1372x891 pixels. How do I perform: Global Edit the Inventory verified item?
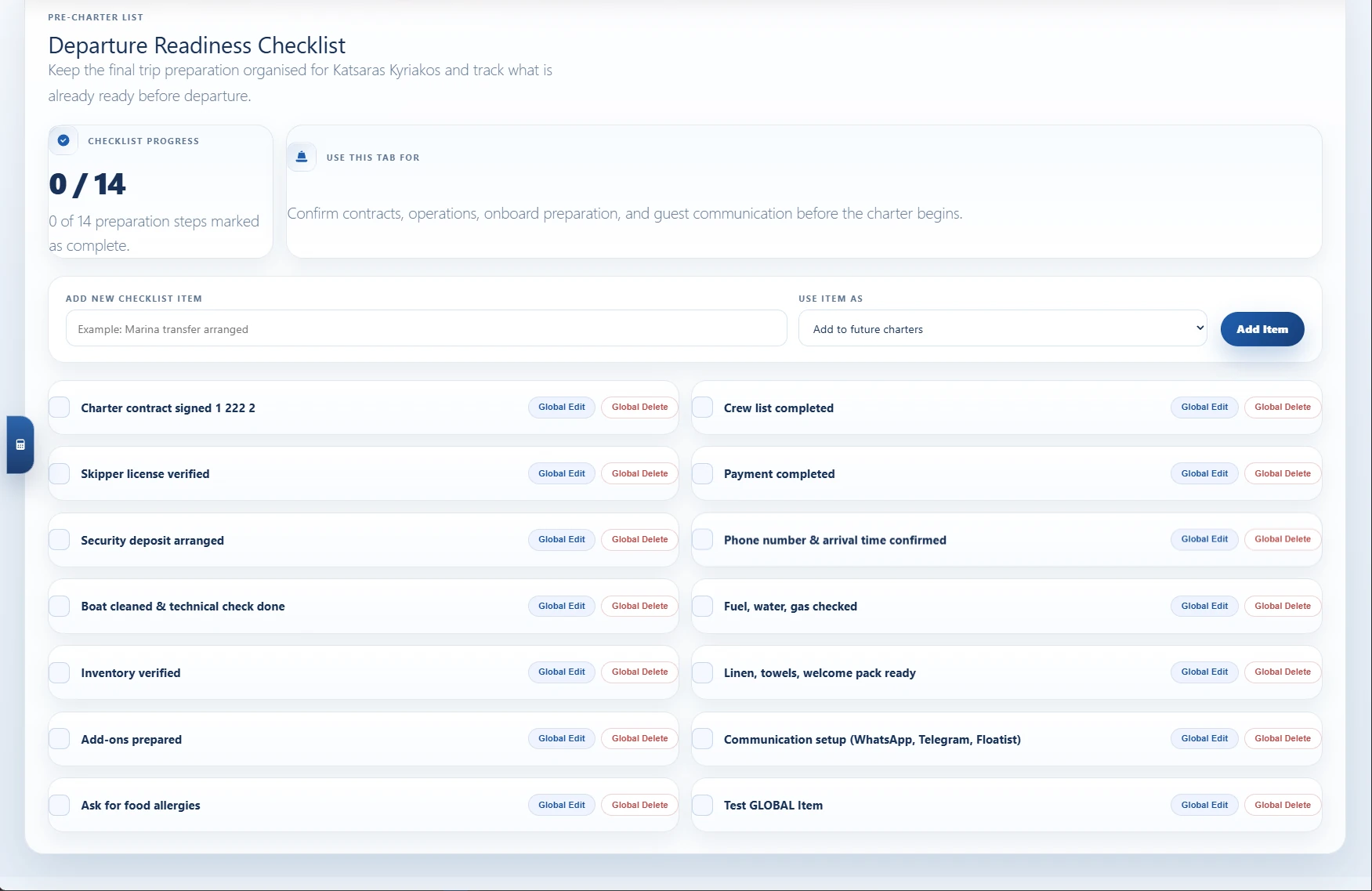pos(562,672)
